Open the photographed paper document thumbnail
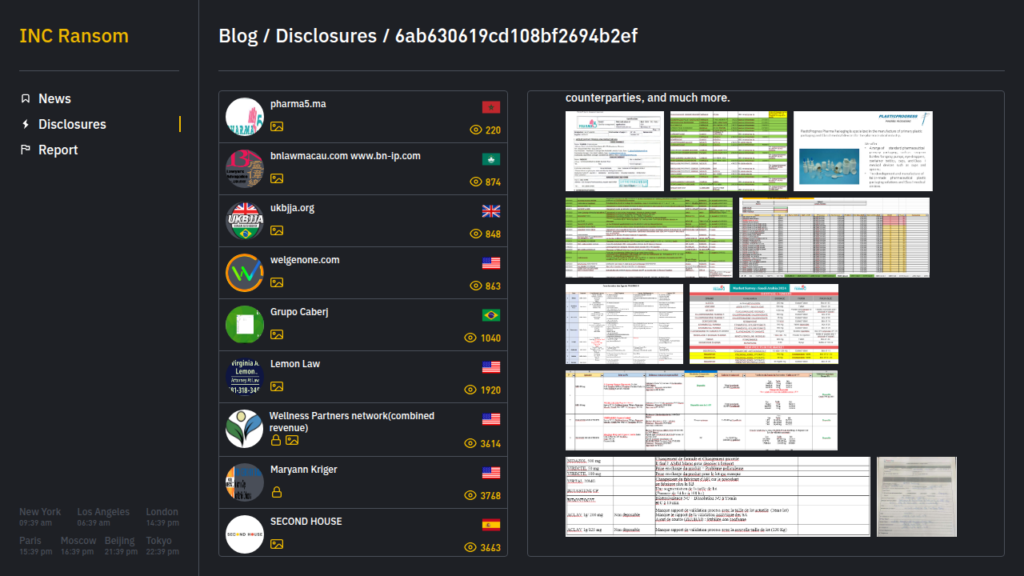The height and width of the screenshot is (576, 1024). (917, 497)
